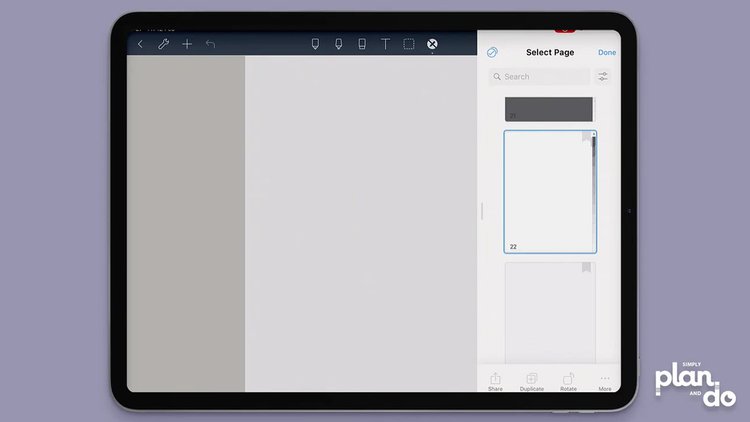Image resolution: width=750 pixels, height=422 pixels.
Task: Click Done in the Select Page panel
Action: [607, 53]
